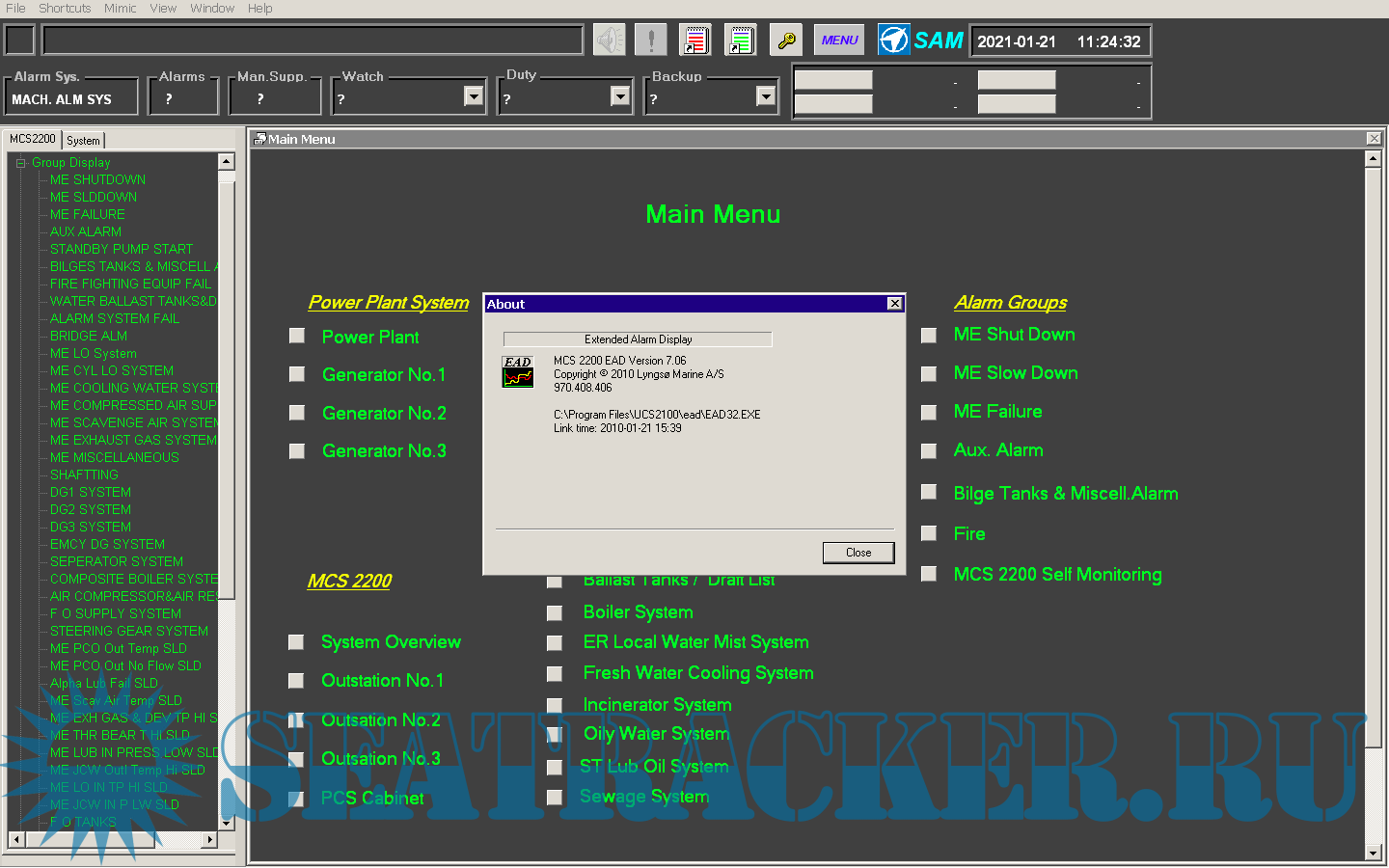
Task: Click the Main Menu window title icon
Action: [x=259, y=140]
